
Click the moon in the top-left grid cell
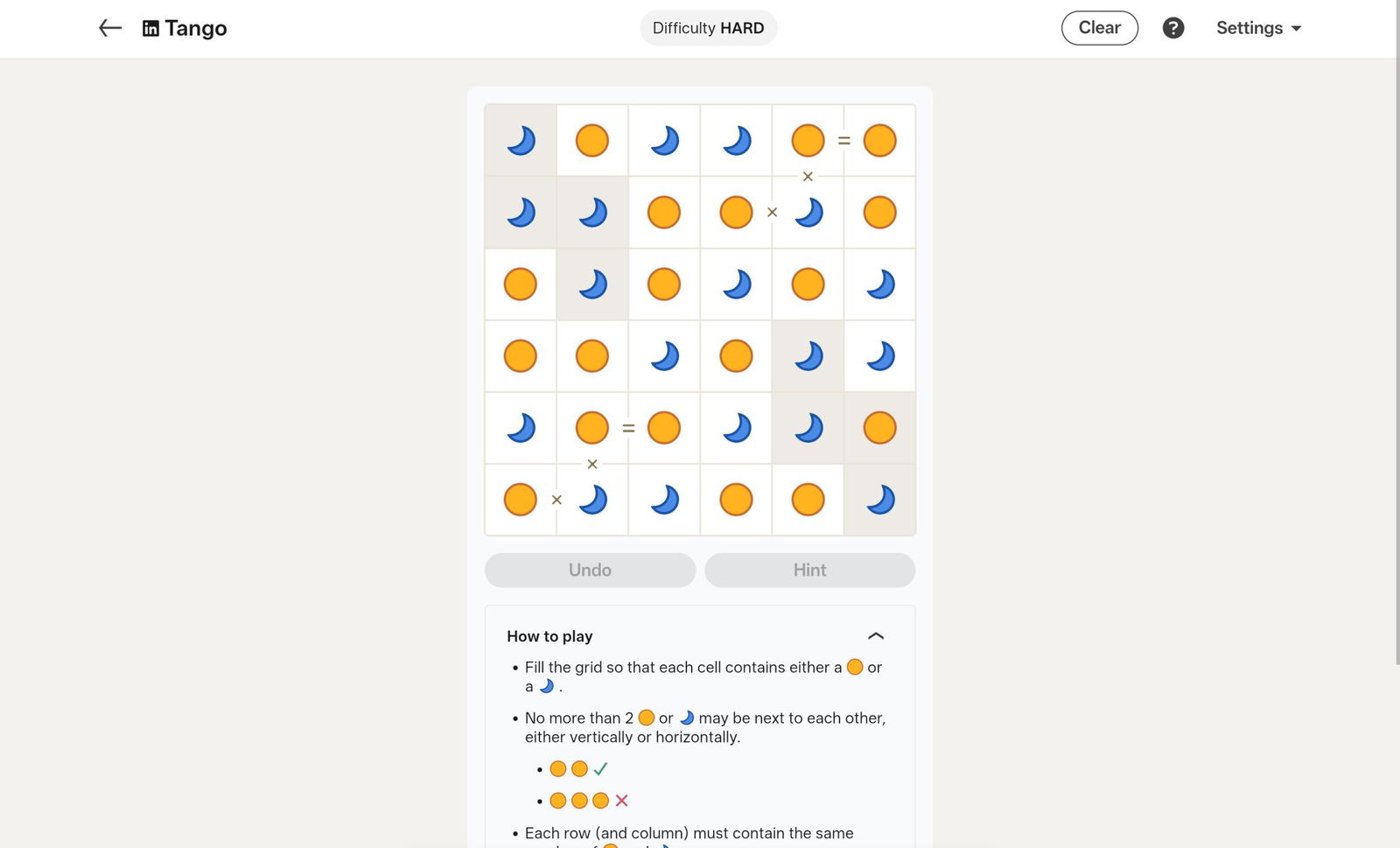pos(521,141)
